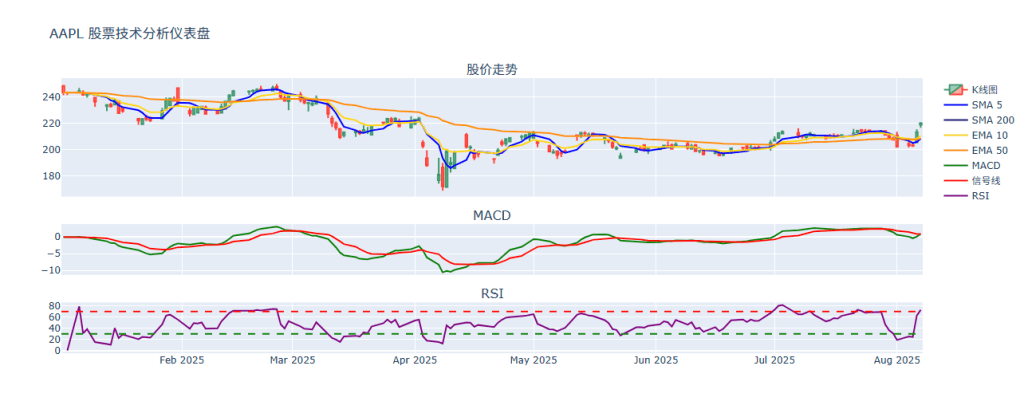The height and width of the screenshot is (413, 1024).
Task: Click the lowest April candlestick in price chart
Action: click(x=443, y=178)
